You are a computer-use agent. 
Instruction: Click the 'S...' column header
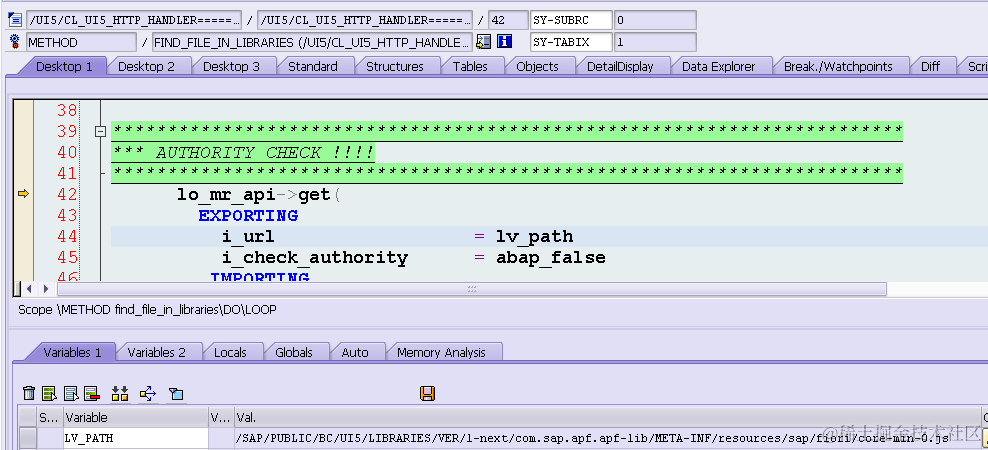coord(50,417)
